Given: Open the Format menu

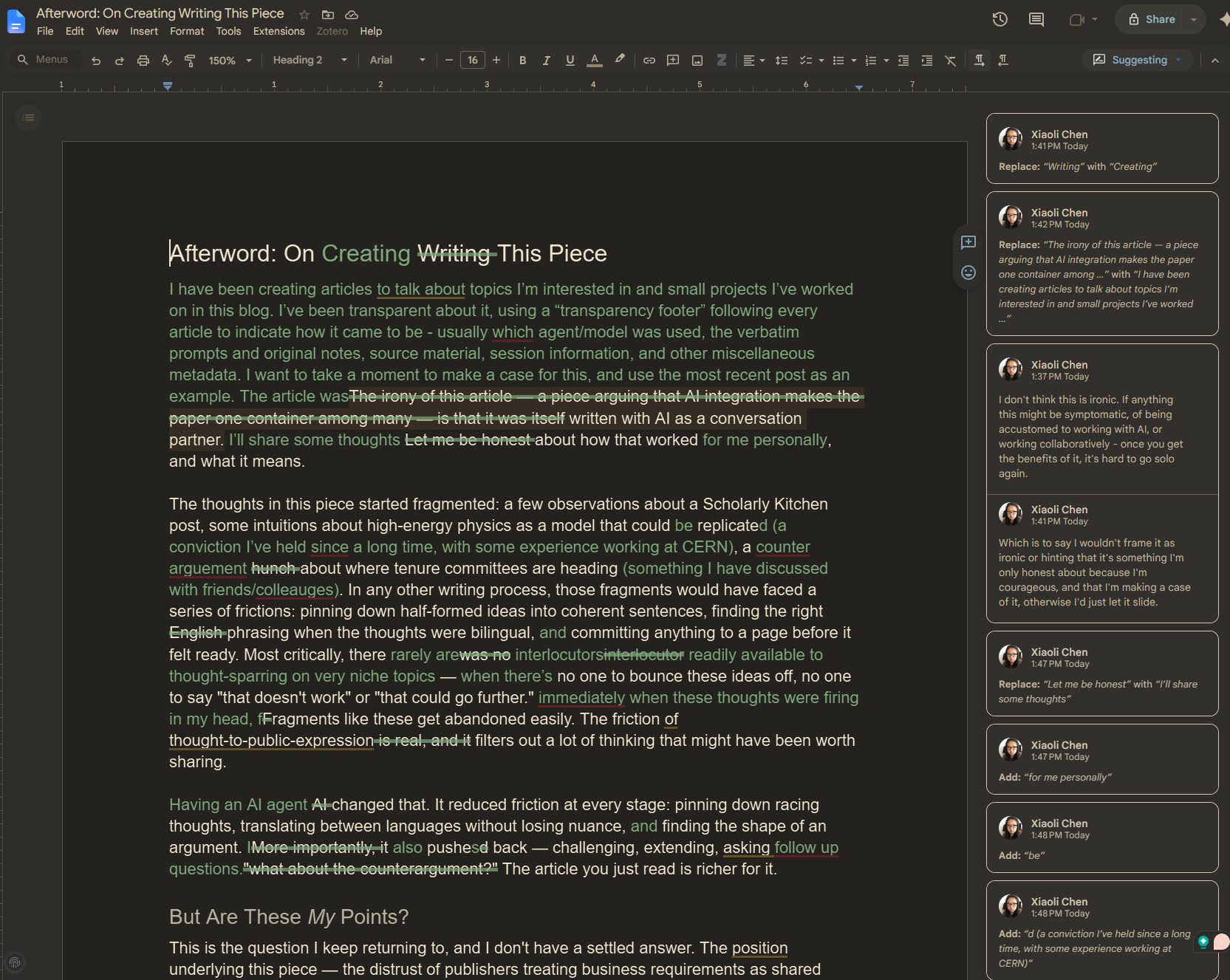Looking at the screenshot, I should (187, 31).
